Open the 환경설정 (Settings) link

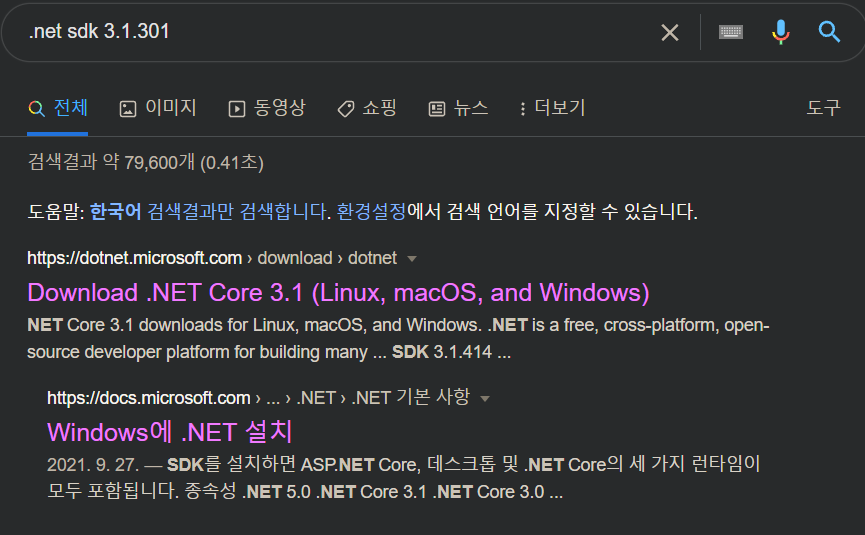371,212
